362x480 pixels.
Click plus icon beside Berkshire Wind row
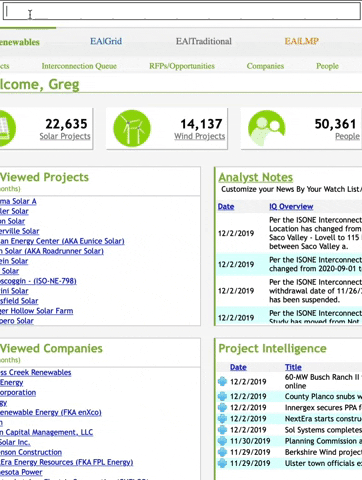(x=222, y=452)
